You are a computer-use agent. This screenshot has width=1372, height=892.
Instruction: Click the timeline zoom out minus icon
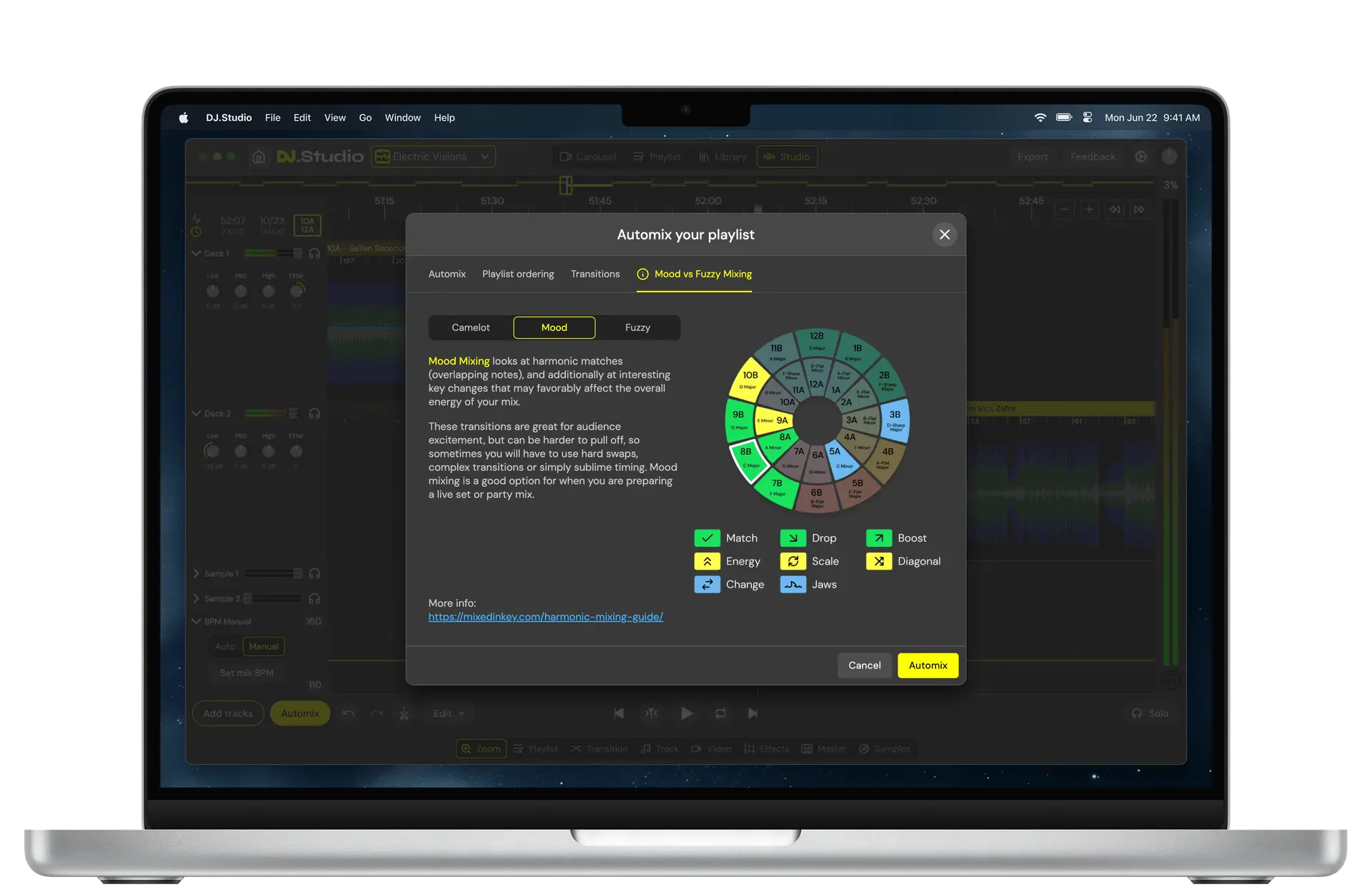[1065, 209]
